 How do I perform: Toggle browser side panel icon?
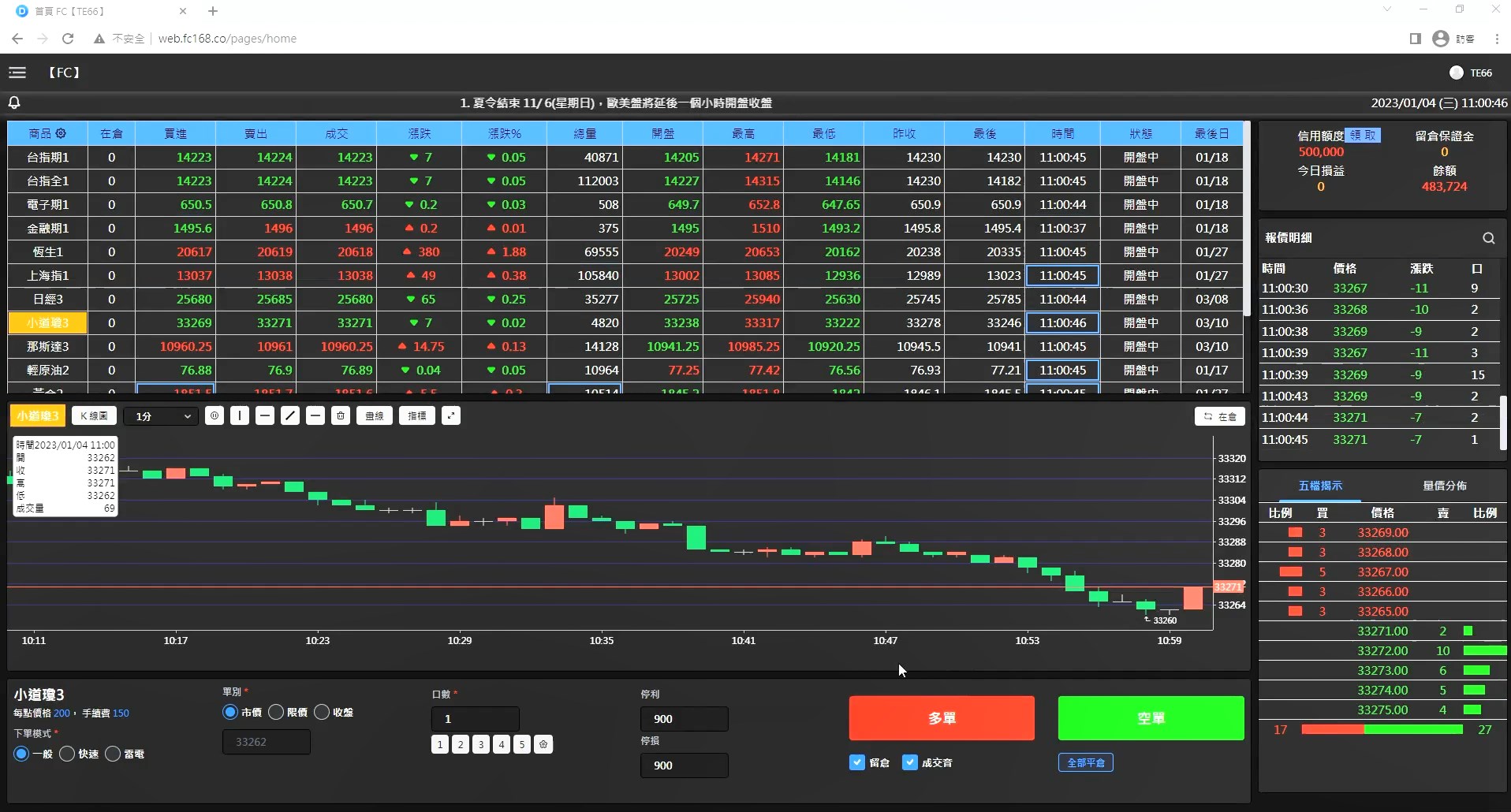[1416, 39]
